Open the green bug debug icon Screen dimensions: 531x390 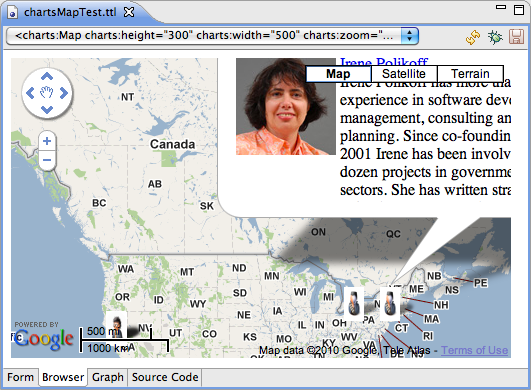coord(495,37)
